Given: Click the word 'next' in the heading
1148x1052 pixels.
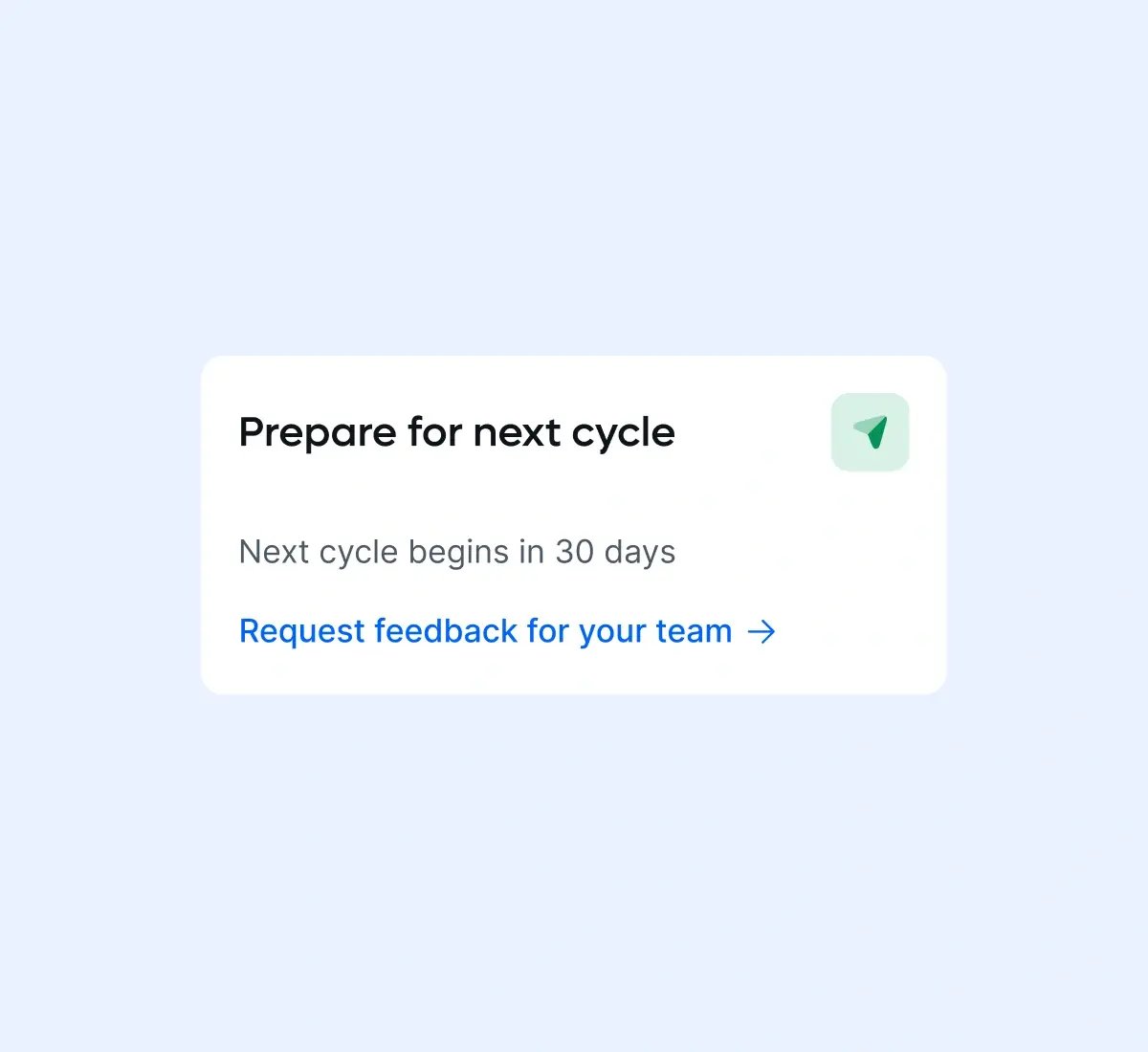Looking at the screenshot, I should [517, 432].
